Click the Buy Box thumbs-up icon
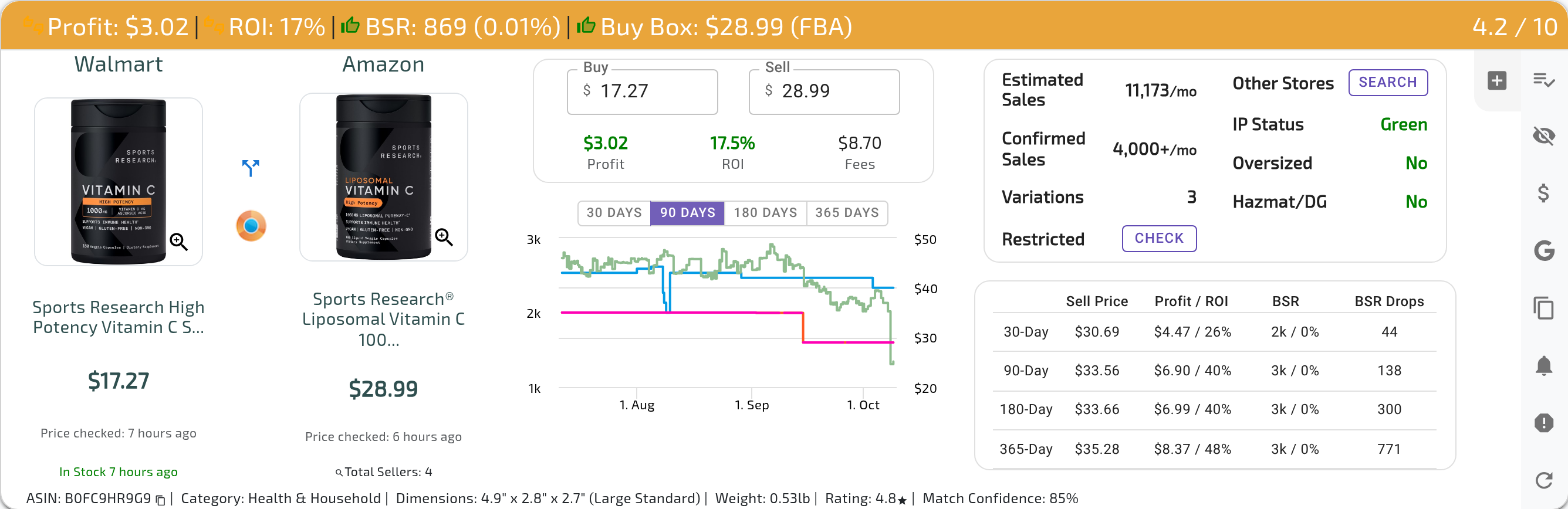This screenshot has width=1568, height=509. 586,26
